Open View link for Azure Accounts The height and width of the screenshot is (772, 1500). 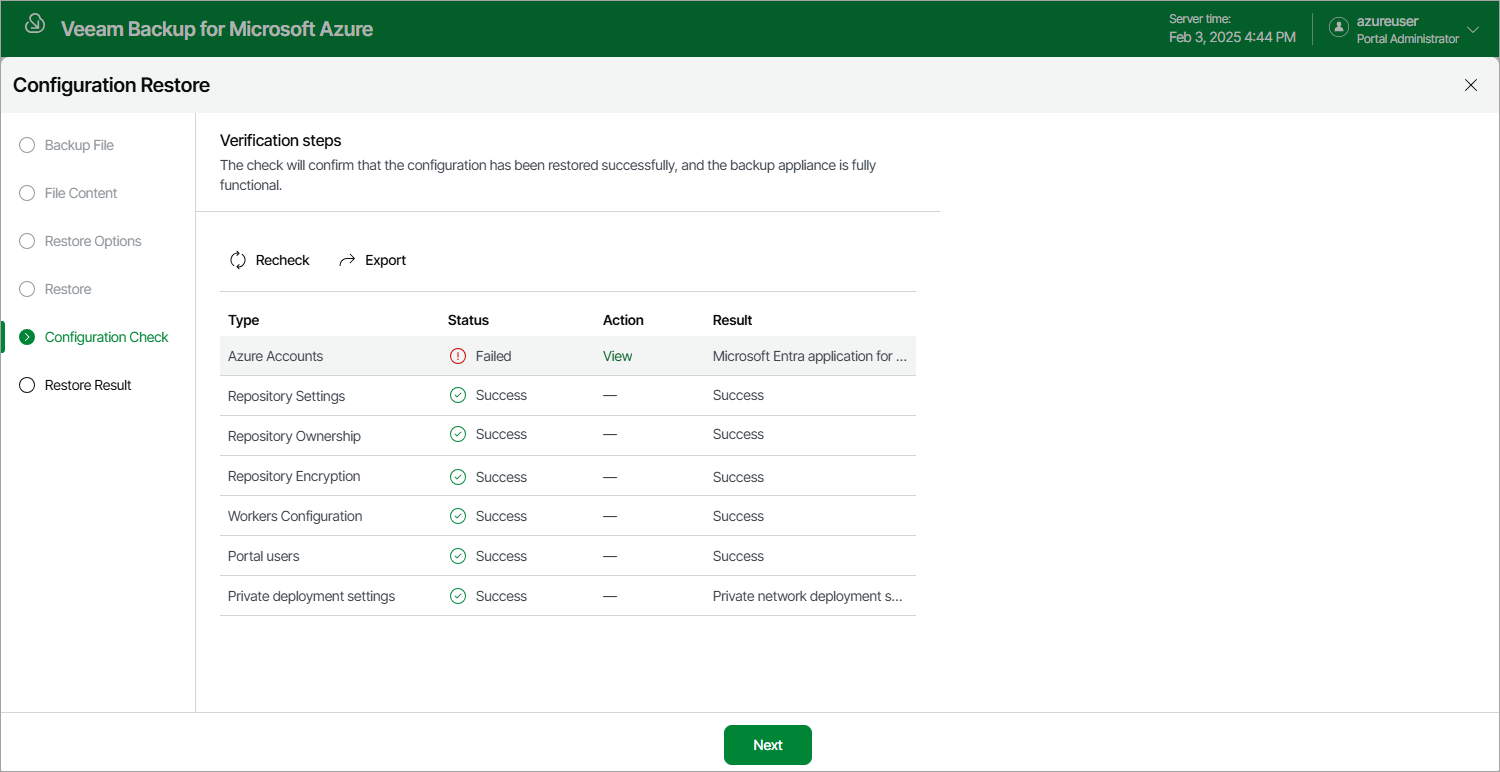click(x=617, y=356)
